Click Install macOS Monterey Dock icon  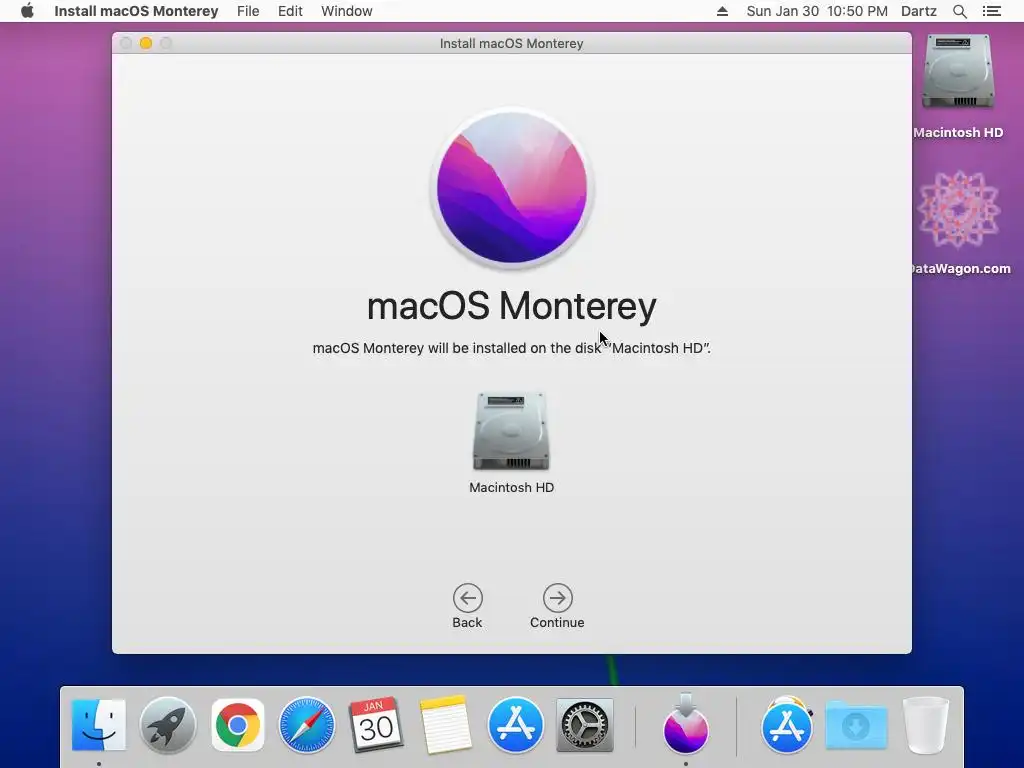pos(686,724)
